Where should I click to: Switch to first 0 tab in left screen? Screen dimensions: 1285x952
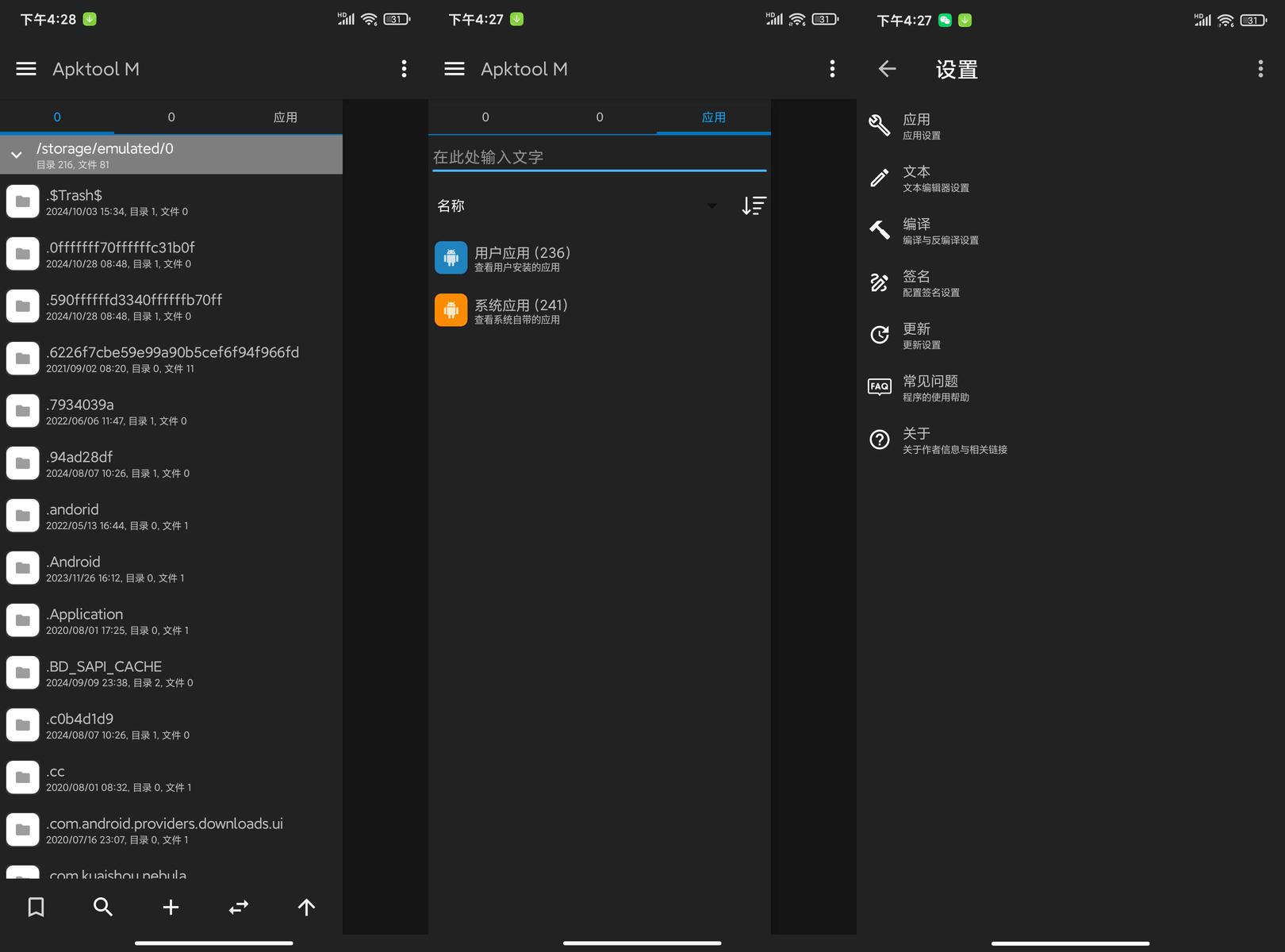click(57, 117)
